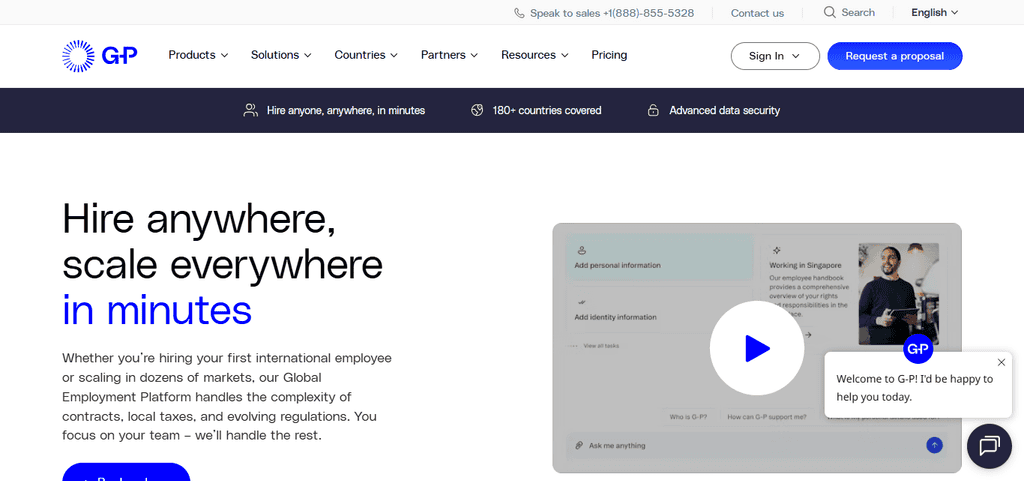
Task: Expand the Products menu
Action: point(199,55)
